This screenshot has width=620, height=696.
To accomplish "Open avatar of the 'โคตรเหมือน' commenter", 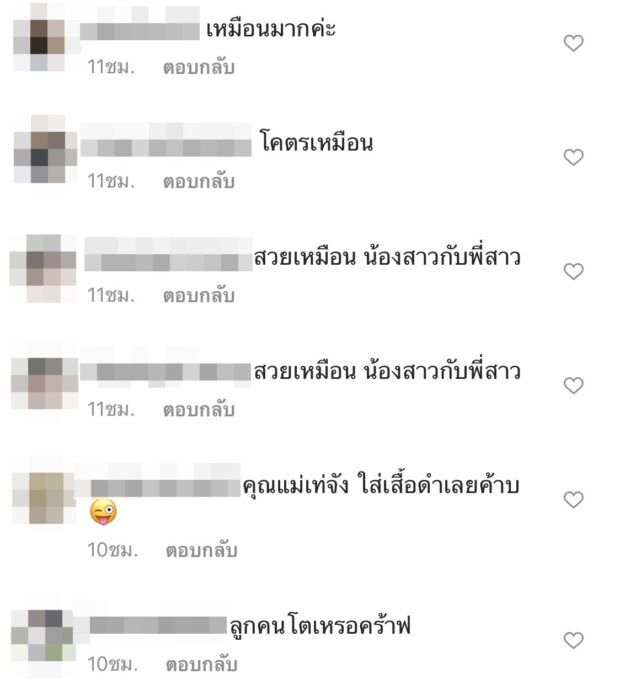I will 44,151.
